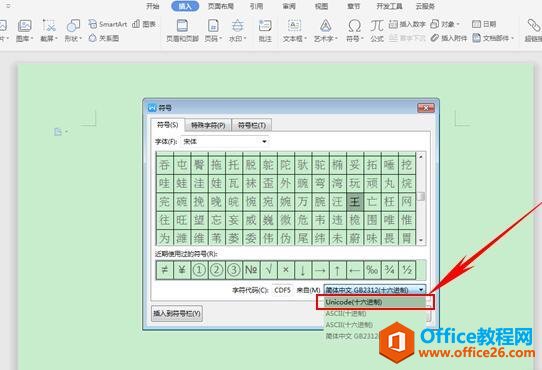Viewport: 542px width, 370px height.
Task: Select the recent symbol ¥
Action: [182, 270]
